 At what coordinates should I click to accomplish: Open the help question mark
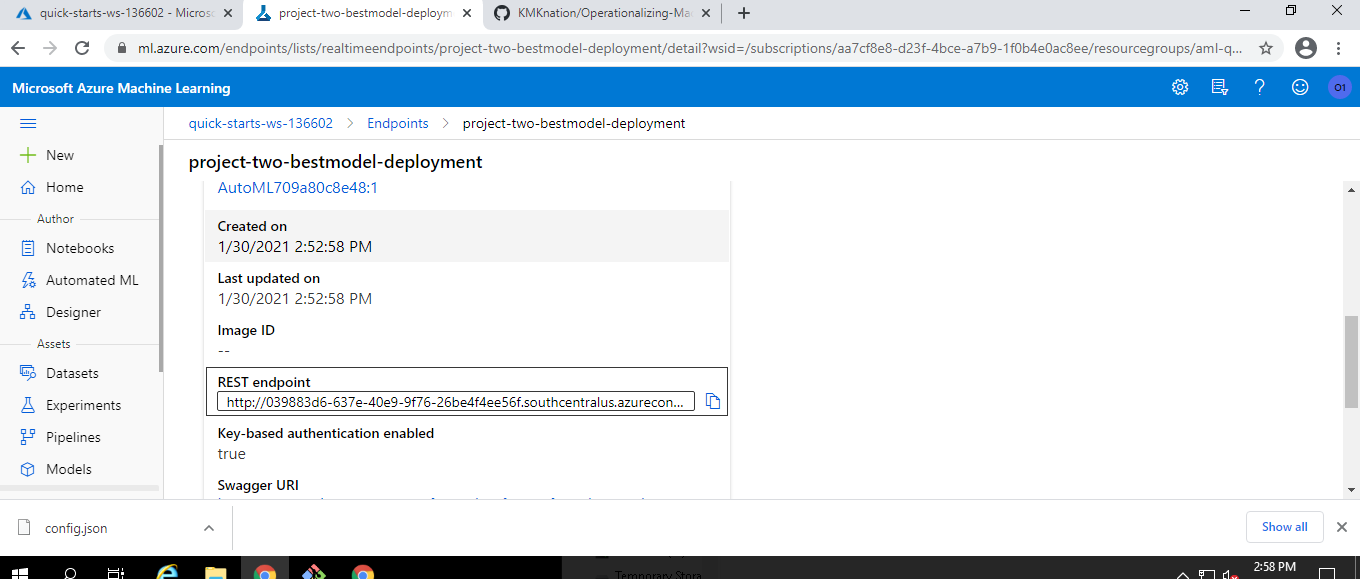(x=1260, y=87)
